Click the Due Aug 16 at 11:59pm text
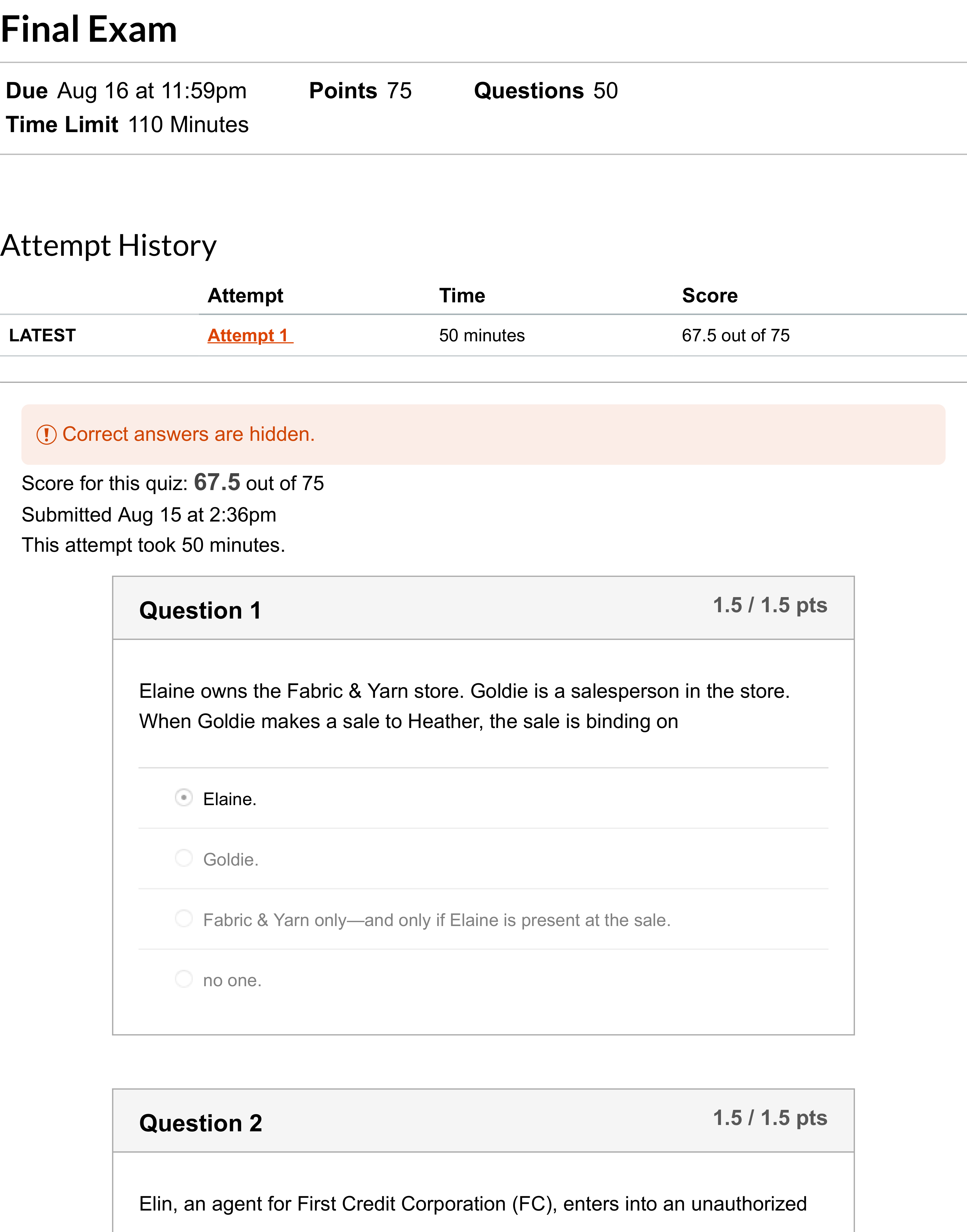The width and height of the screenshot is (967, 1232). click(126, 91)
